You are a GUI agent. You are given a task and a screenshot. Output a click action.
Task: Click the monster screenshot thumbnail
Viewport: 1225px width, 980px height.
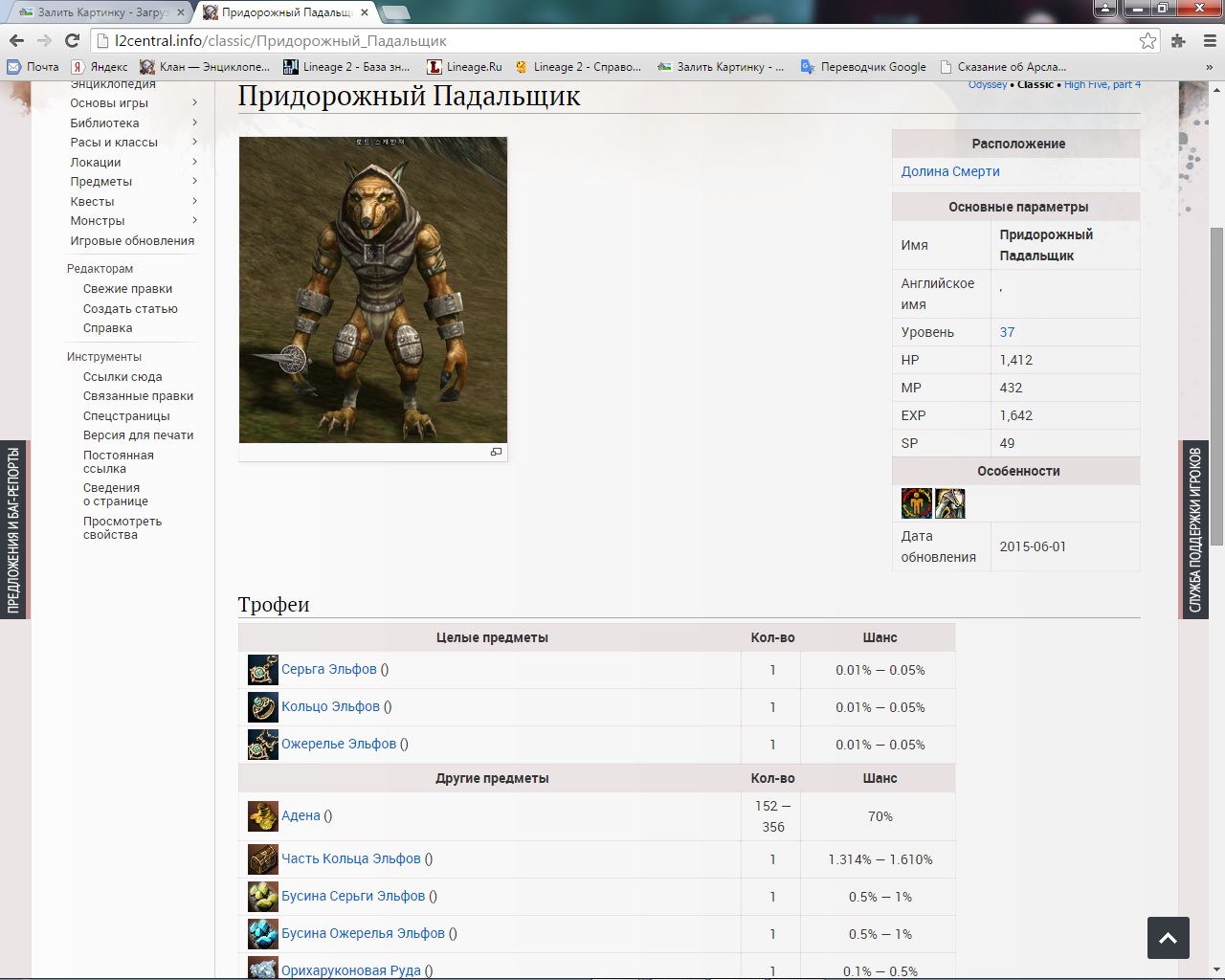click(x=373, y=290)
